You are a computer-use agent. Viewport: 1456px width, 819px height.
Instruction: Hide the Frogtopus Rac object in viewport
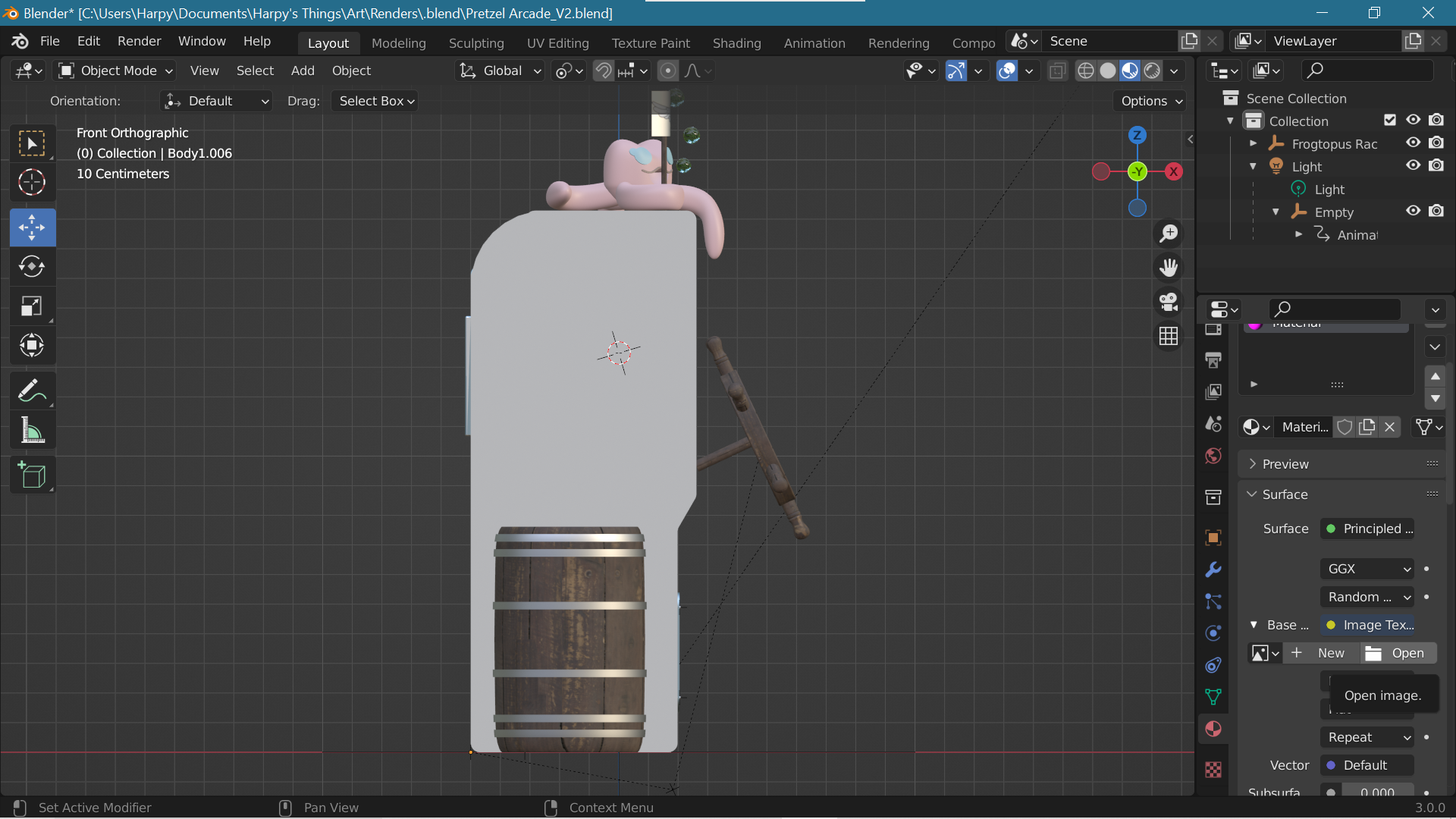(1413, 143)
